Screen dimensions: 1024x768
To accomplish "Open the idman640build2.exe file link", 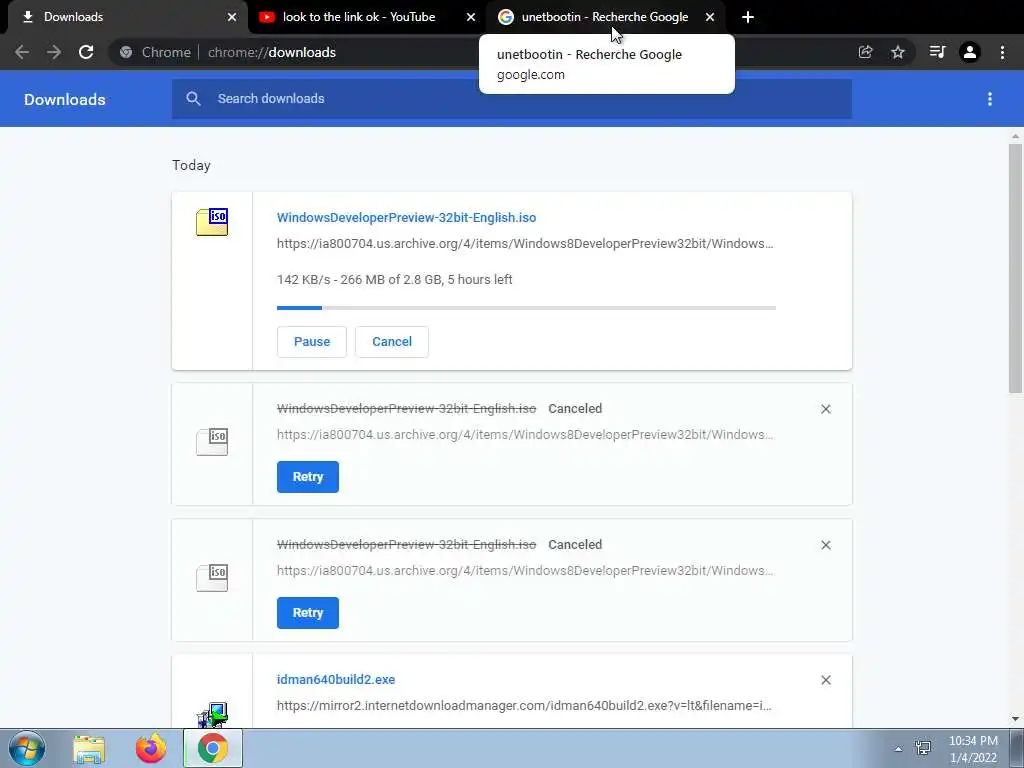I will coord(336,679).
